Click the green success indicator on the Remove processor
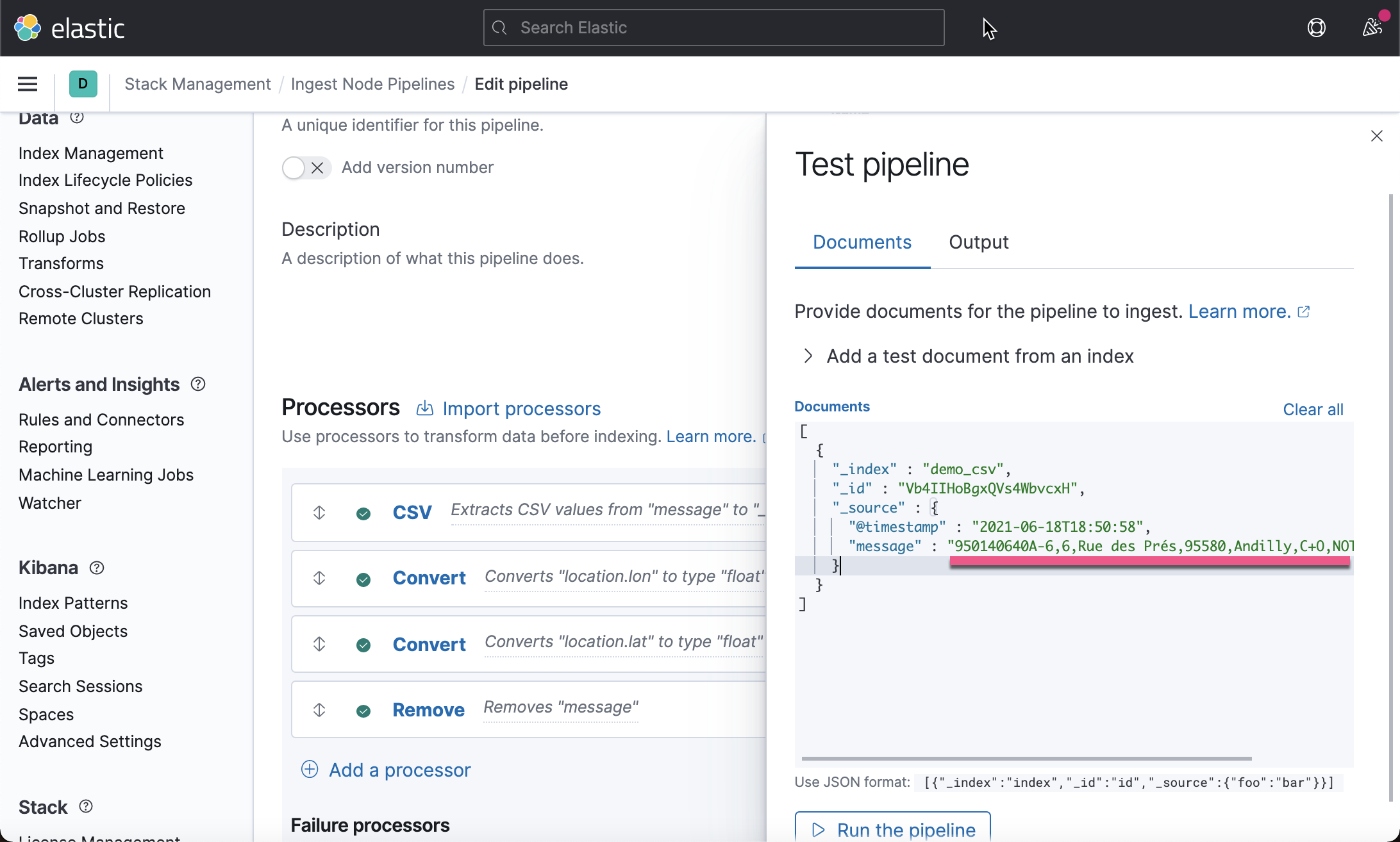Screen dimensions: 1400x842 coord(363,710)
